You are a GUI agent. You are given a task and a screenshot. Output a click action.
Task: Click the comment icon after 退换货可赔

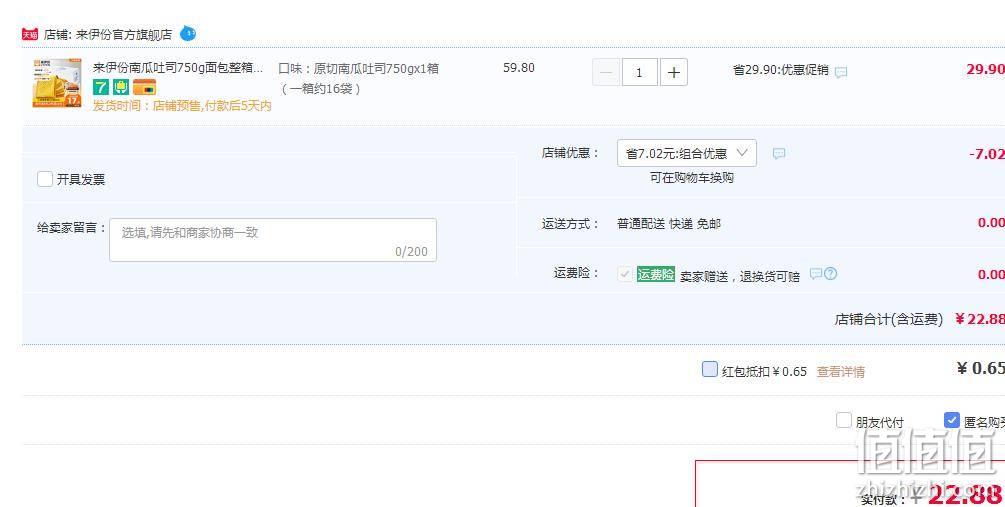[815, 274]
